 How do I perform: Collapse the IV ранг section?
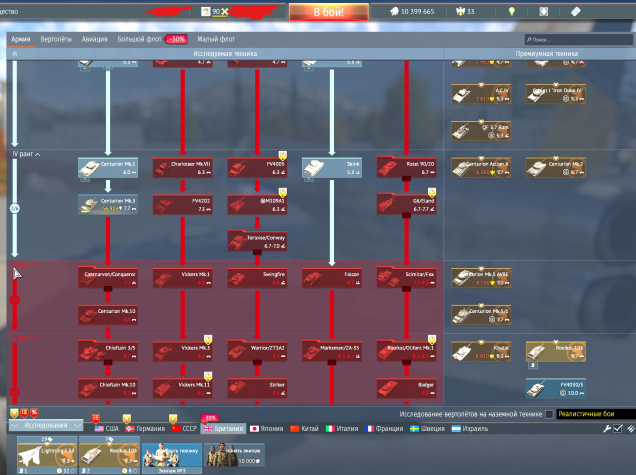click(x=14, y=154)
